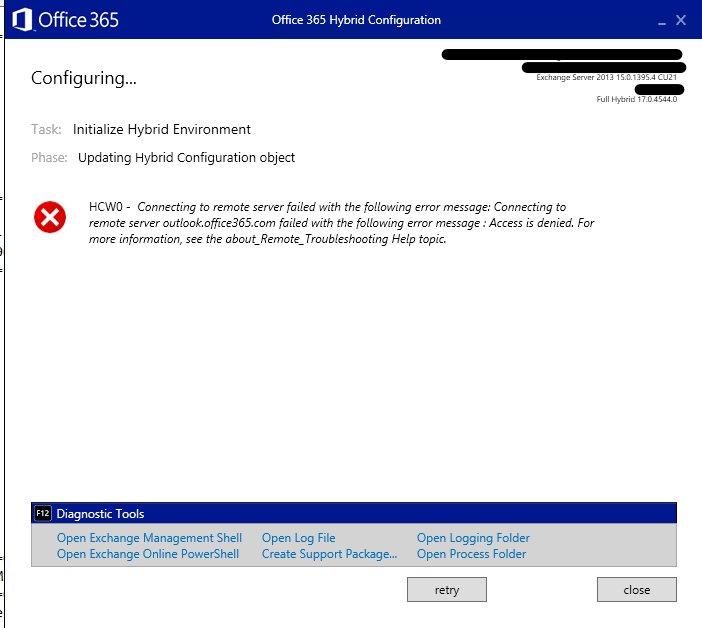Click 'Initialize Hybrid Environment' task text
This screenshot has width=702, height=628.
(162, 129)
